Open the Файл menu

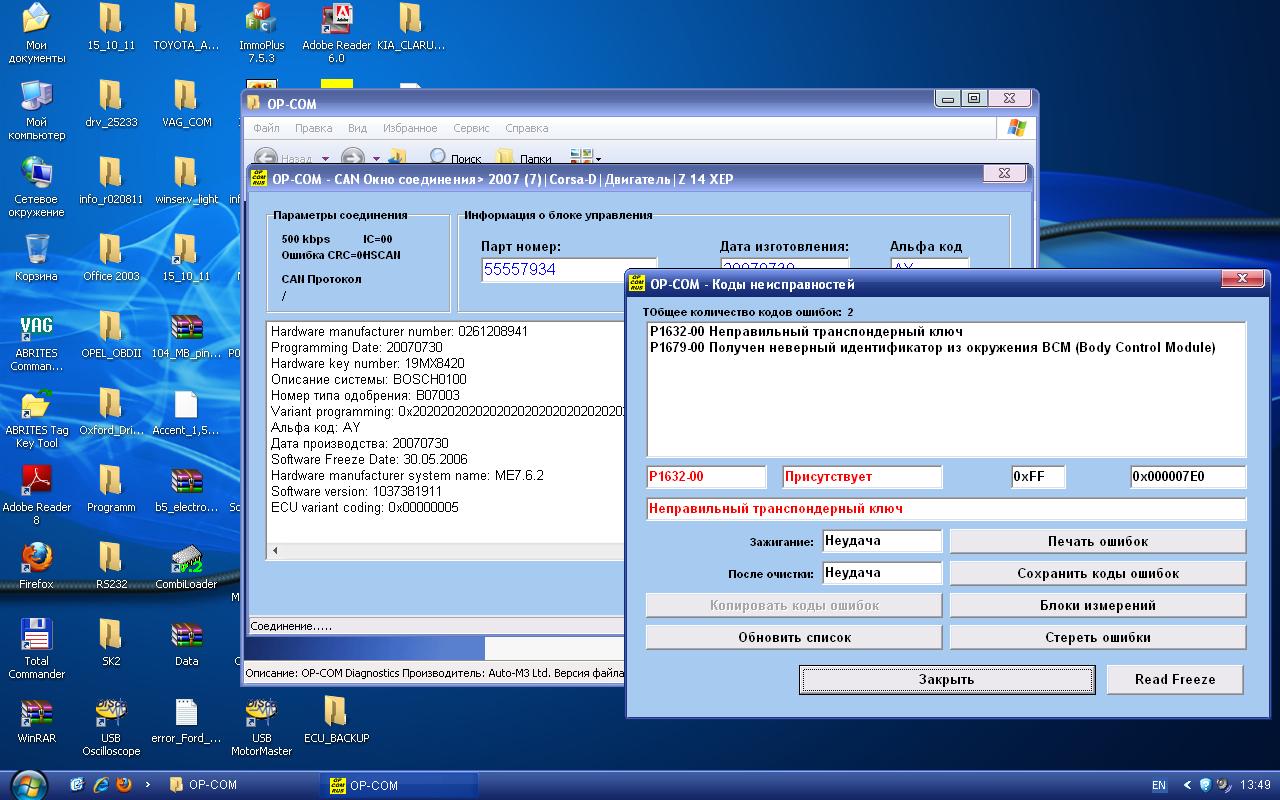(x=266, y=128)
